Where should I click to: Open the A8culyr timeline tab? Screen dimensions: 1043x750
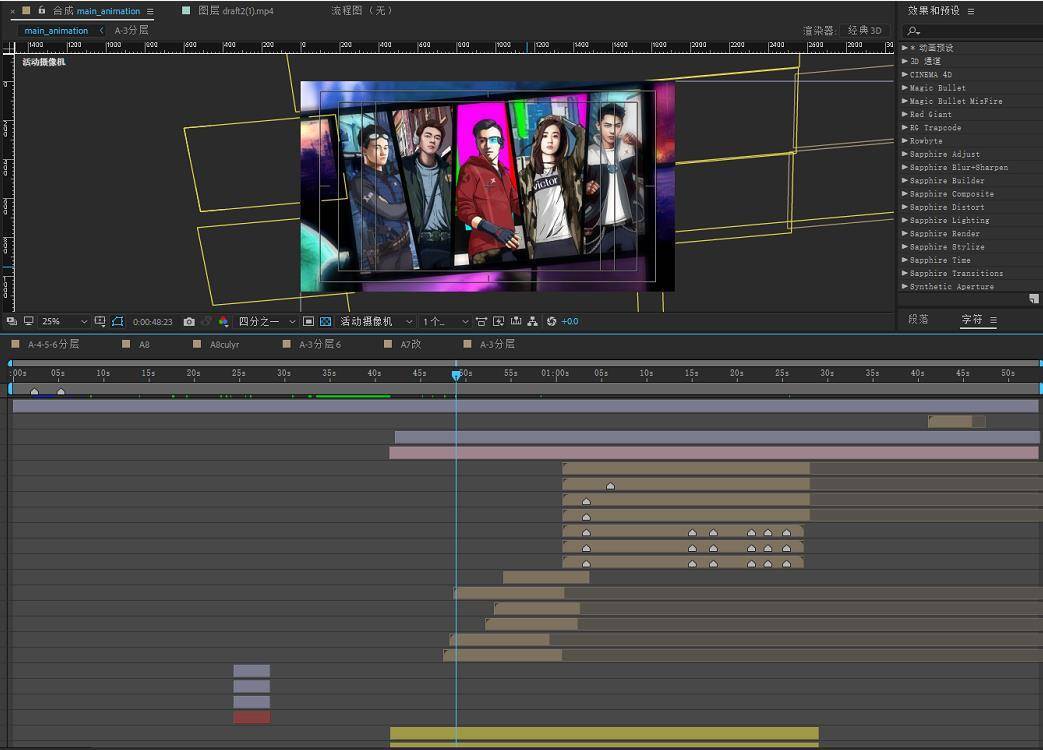click(224, 344)
